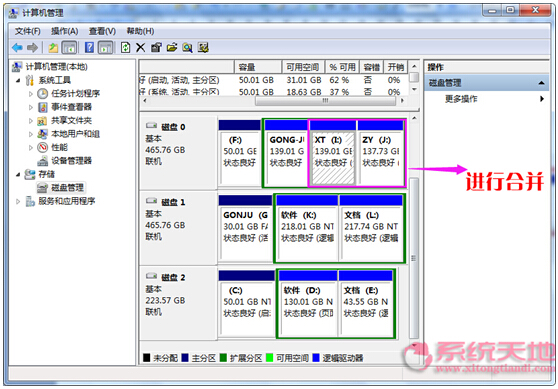Select the 文档 (L:) partition

coord(371,227)
